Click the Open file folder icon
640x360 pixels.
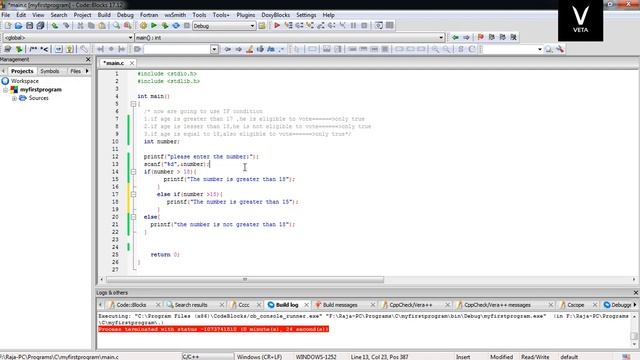point(19,26)
